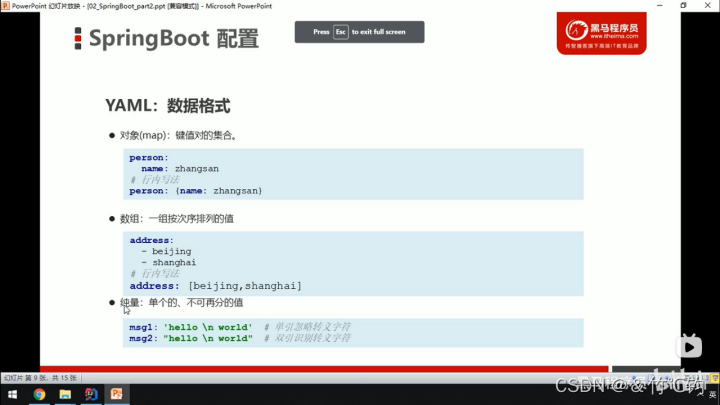Open the Windows Start menu

(x=12, y=394)
